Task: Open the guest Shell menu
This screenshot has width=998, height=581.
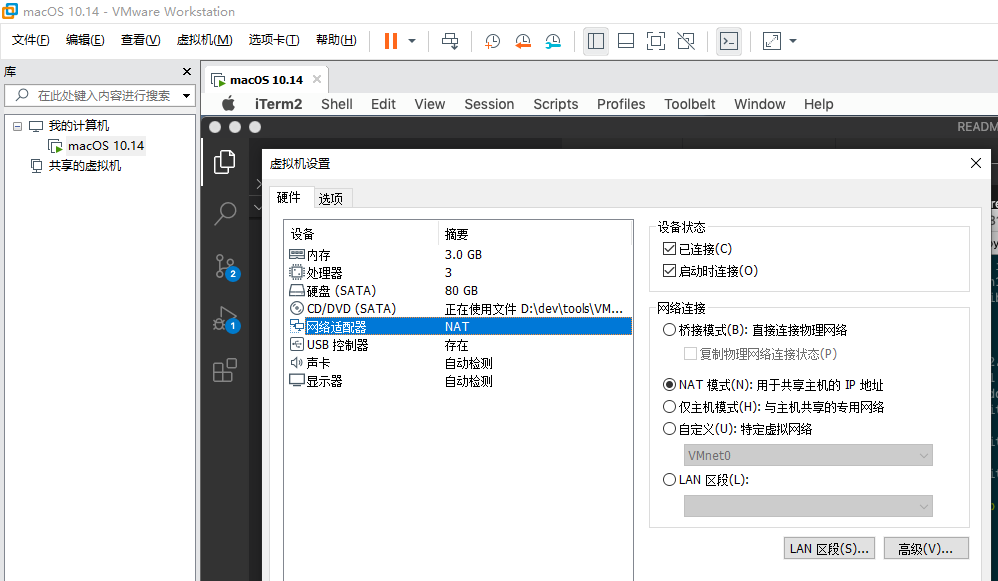Action: click(337, 104)
